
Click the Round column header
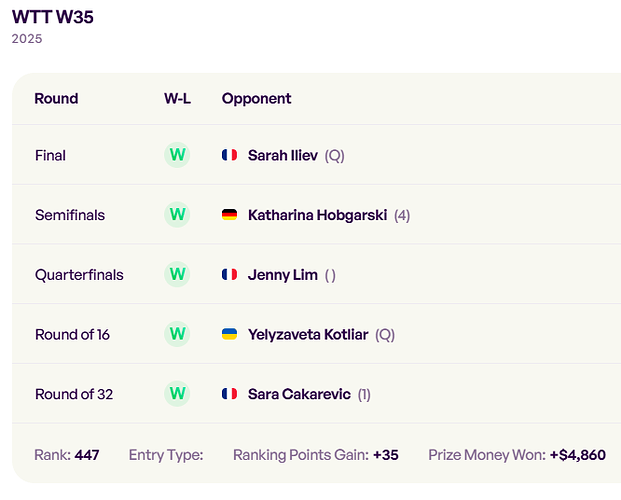(56, 99)
